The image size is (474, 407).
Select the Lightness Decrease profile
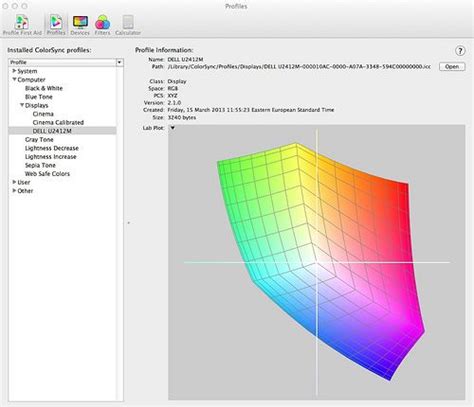pyautogui.click(x=52, y=148)
